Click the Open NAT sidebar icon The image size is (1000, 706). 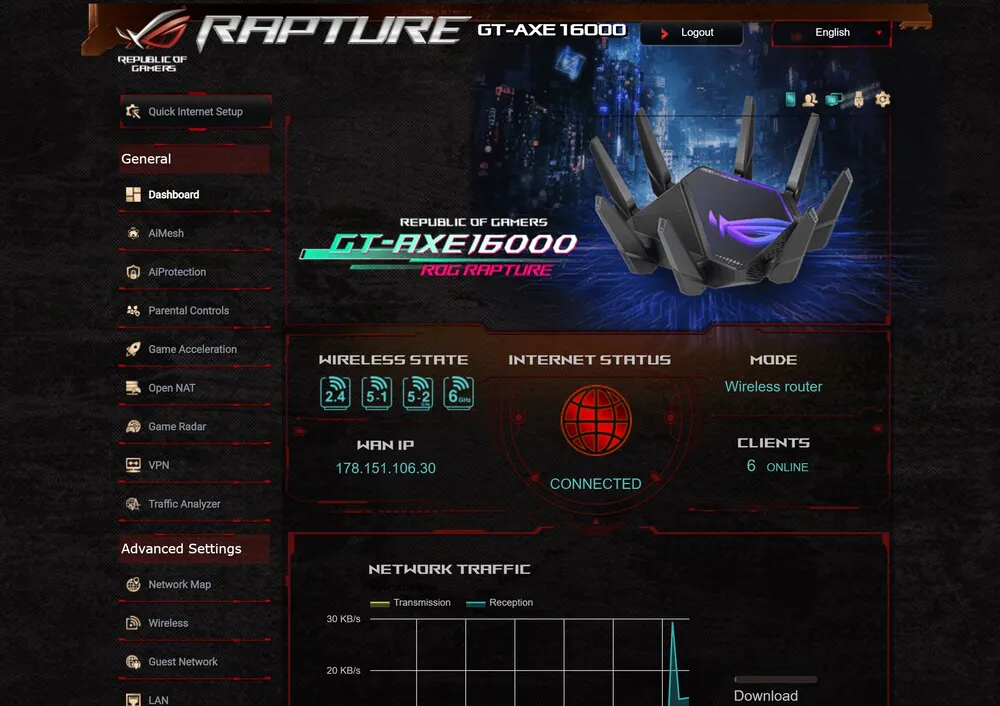click(x=133, y=388)
